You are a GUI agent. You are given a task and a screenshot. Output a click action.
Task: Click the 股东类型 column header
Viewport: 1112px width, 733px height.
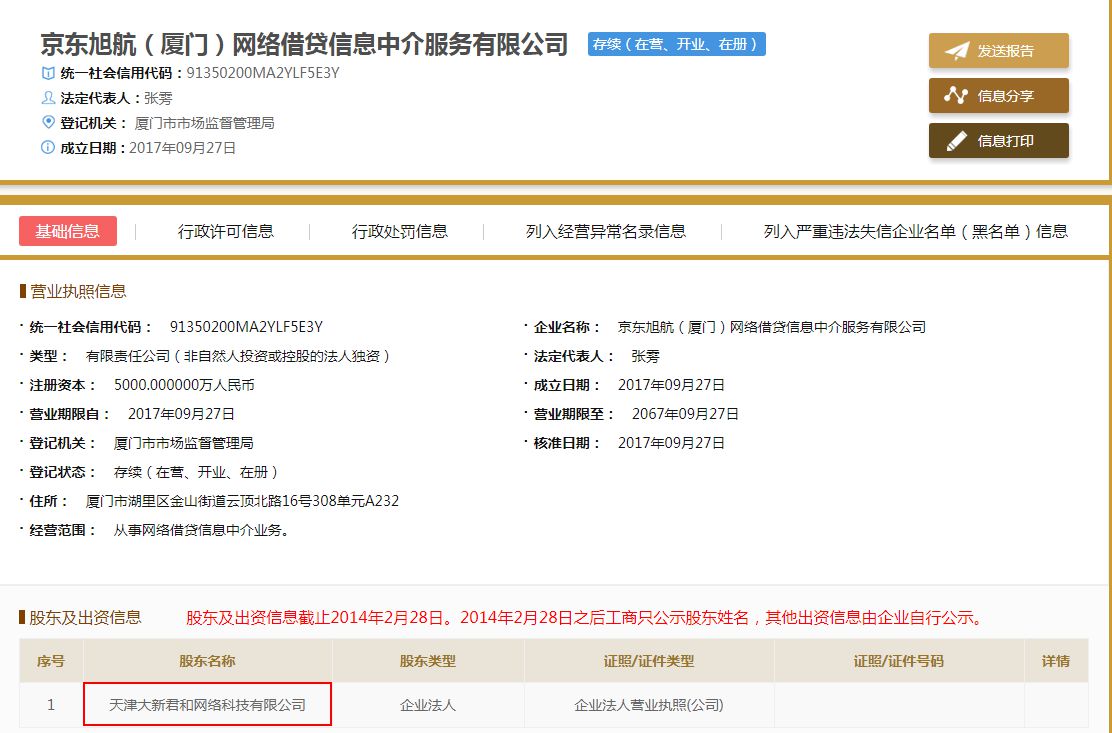(x=428, y=661)
